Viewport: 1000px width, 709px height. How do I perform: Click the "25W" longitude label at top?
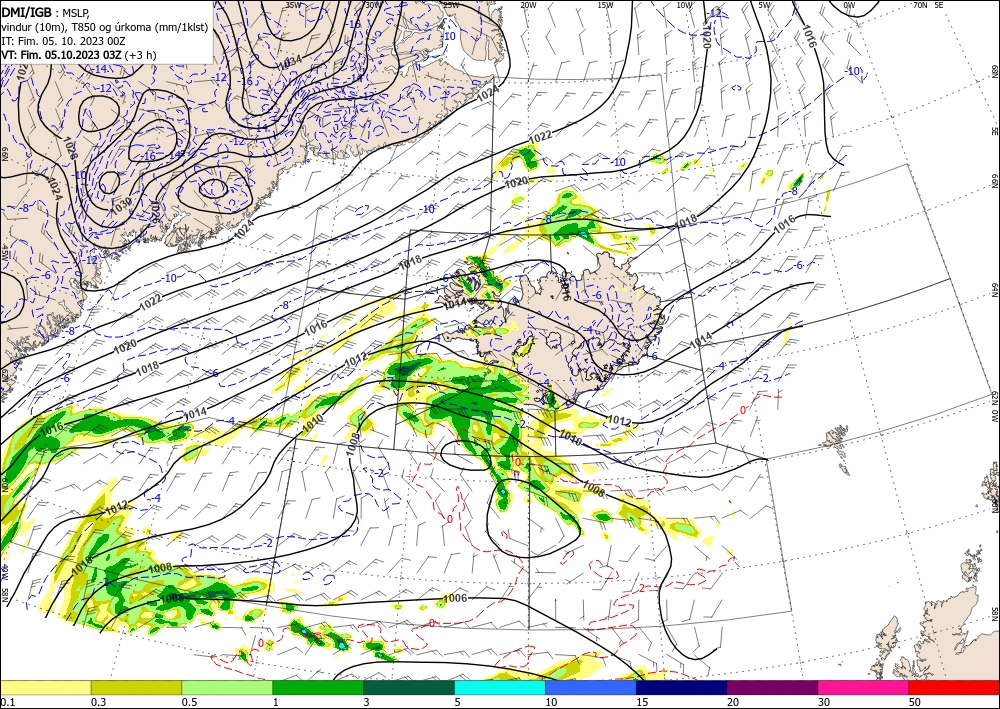click(x=451, y=5)
